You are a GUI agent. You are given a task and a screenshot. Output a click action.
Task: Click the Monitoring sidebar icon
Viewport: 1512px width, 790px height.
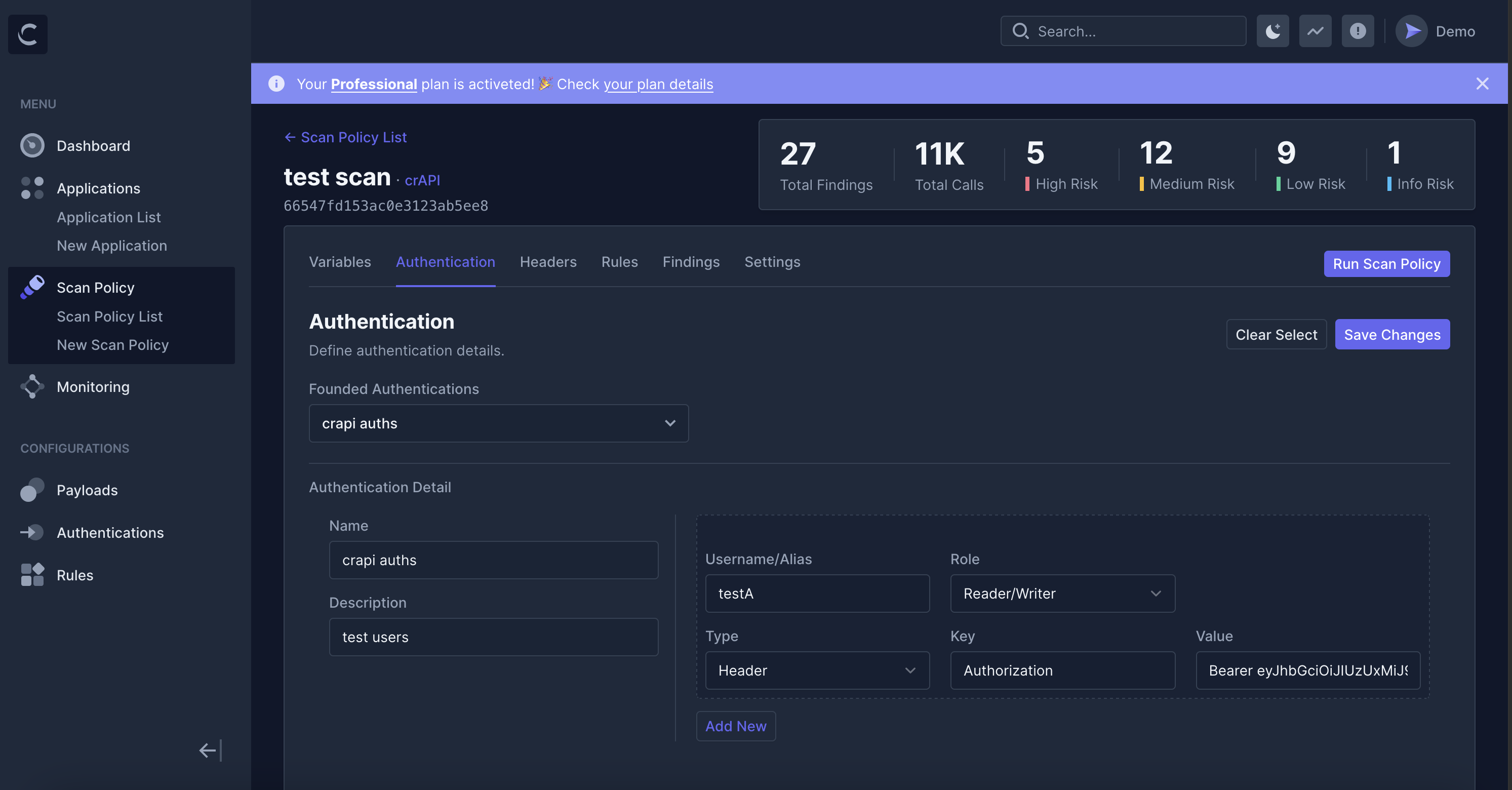click(x=32, y=387)
